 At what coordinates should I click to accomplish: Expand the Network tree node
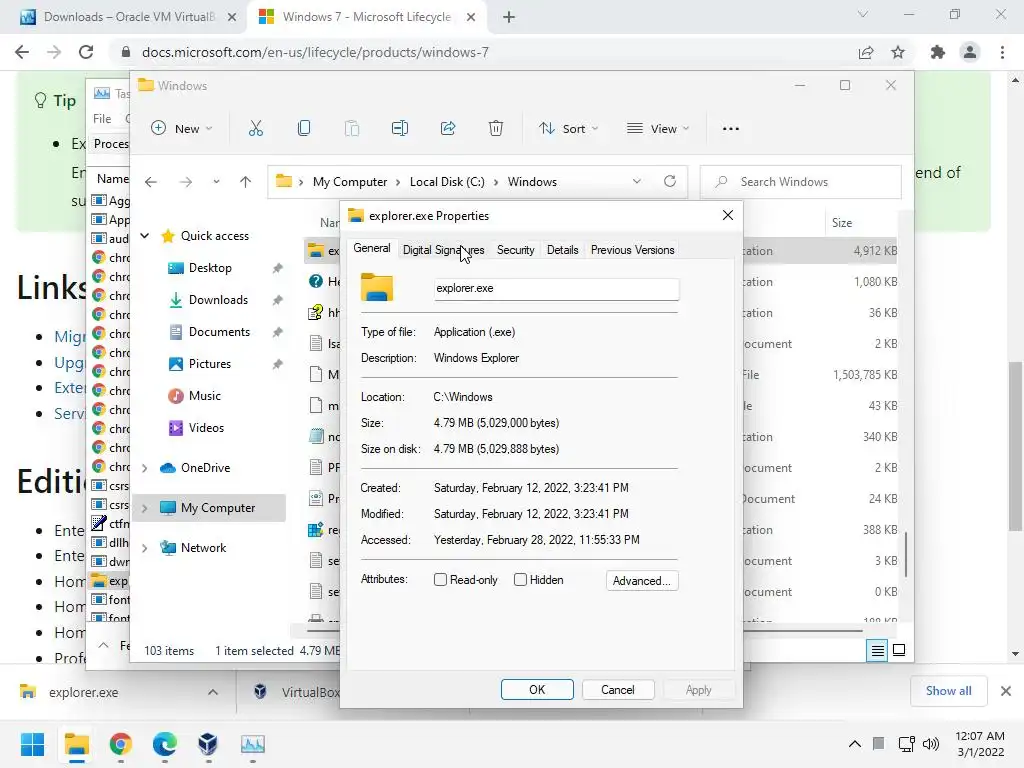tap(145, 548)
